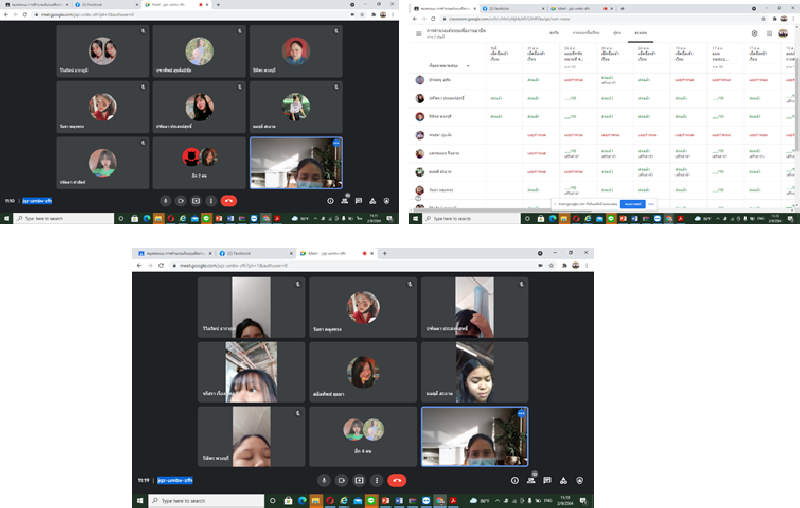This screenshot has width=800, height=508.
Task: Open the Classroom gradebook settings gear
Action: tap(755, 33)
